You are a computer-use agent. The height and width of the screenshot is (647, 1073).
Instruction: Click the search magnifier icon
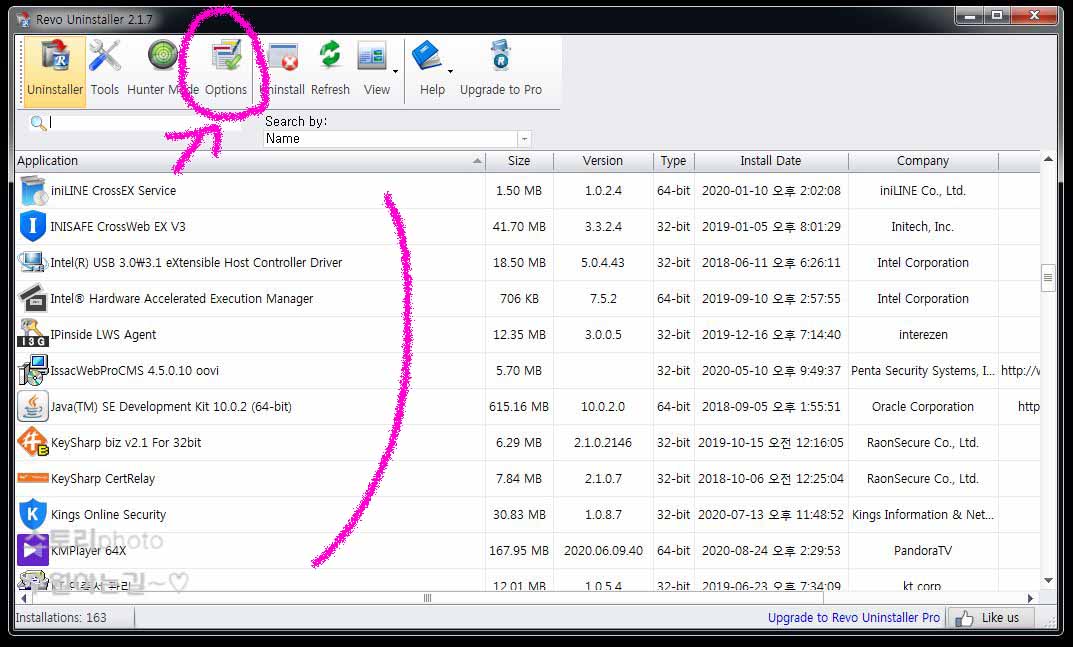pyautogui.click(x=38, y=123)
